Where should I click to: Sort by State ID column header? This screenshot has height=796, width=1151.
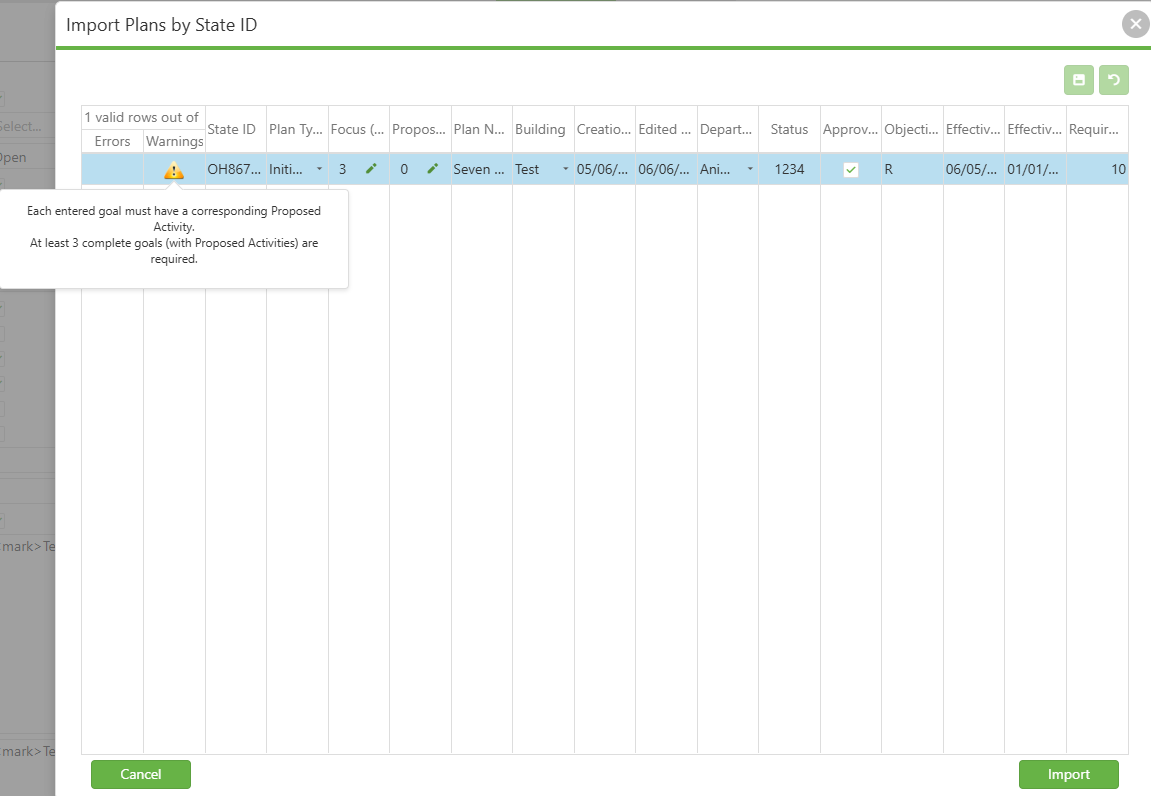click(236, 129)
